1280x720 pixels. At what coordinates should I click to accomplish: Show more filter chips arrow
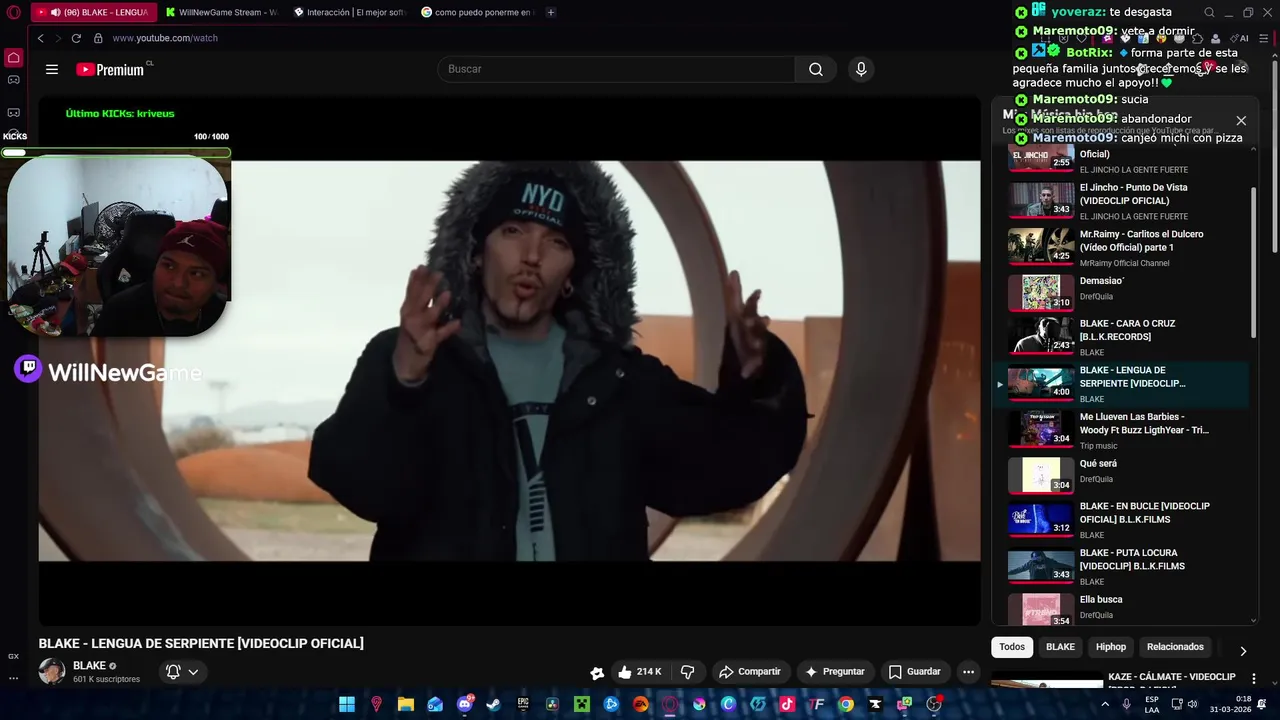pyautogui.click(x=1243, y=651)
